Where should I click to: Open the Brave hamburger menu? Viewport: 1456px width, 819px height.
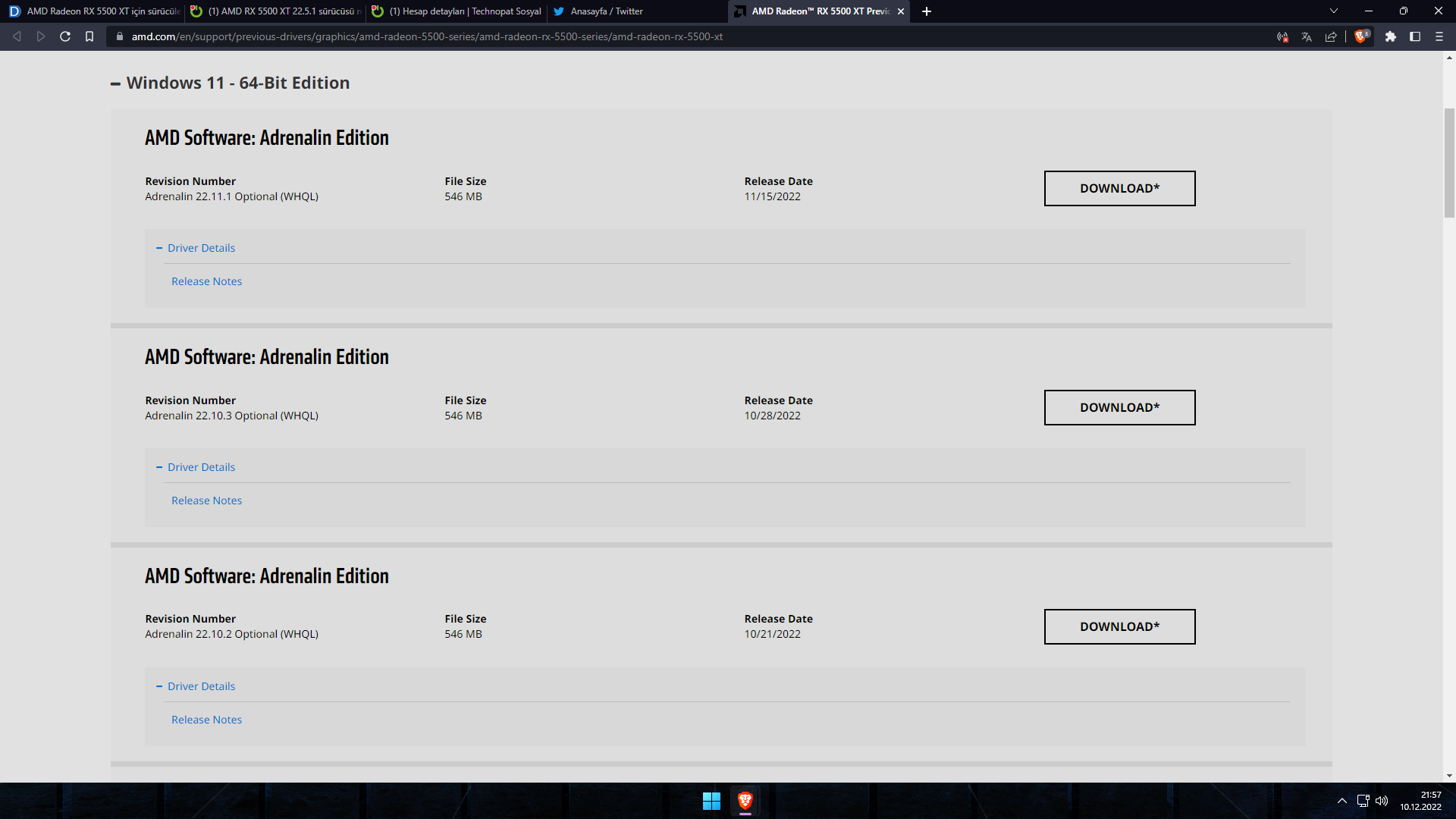point(1439,36)
